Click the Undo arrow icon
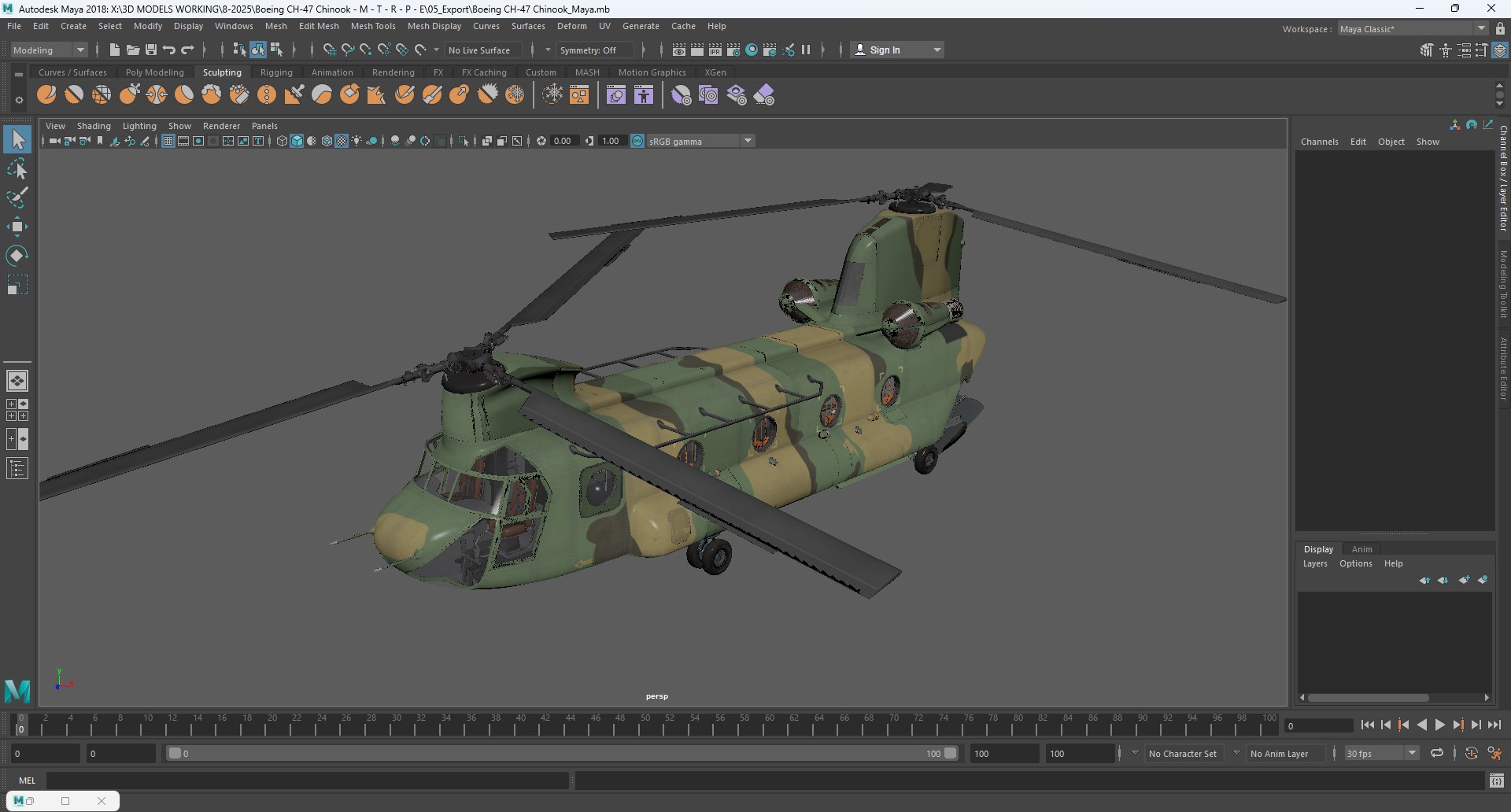1511x812 pixels. point(169,50)
